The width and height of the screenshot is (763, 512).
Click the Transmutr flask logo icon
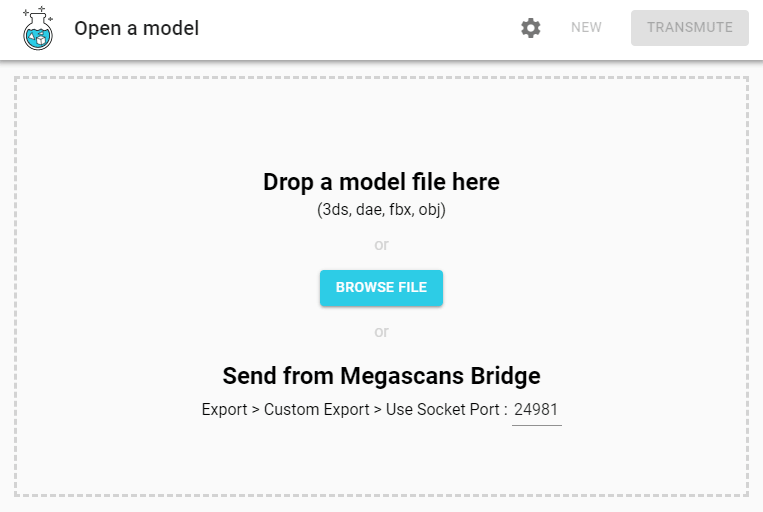click(38, 28)
